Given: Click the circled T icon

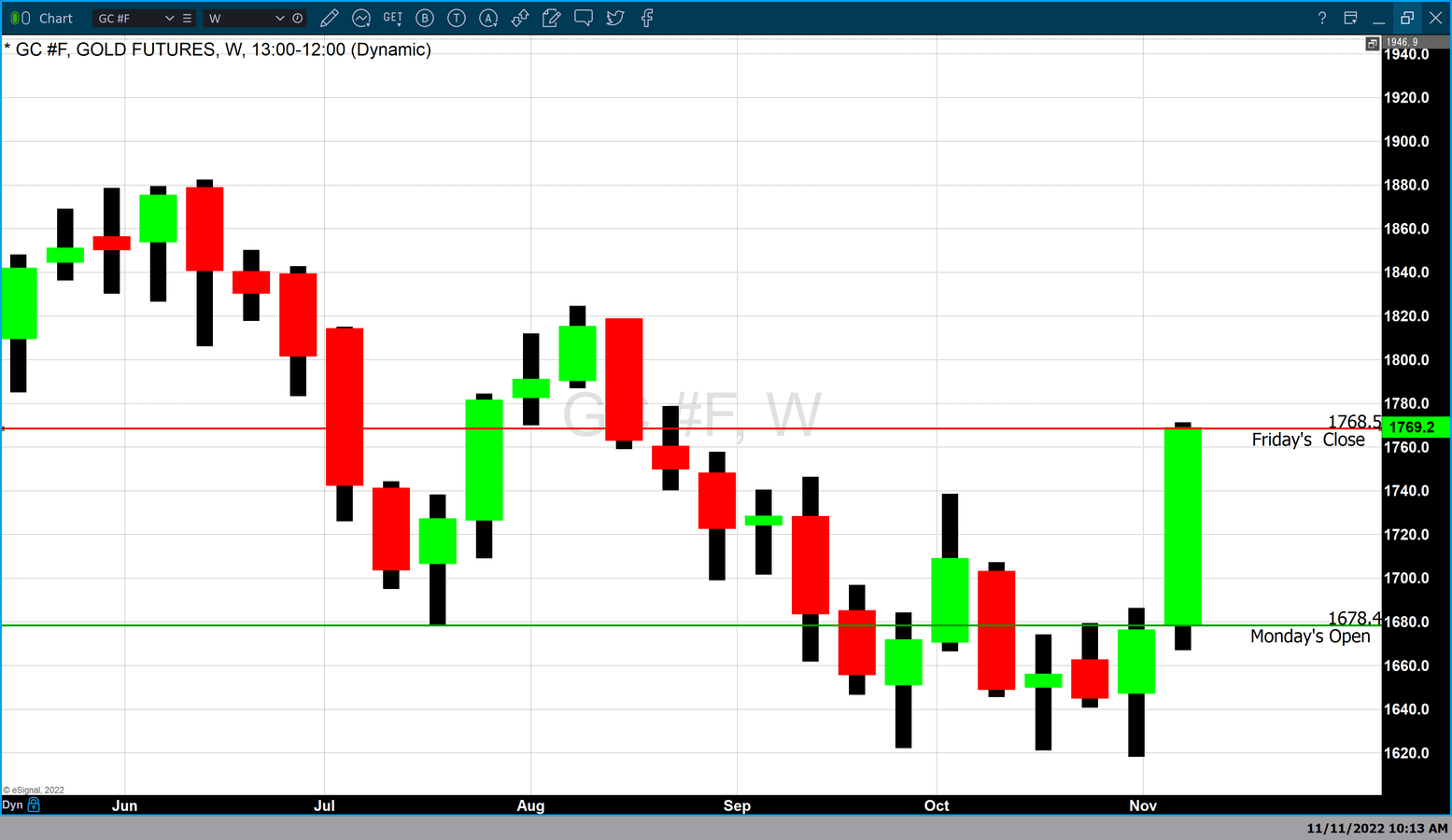Looking at the screenshot, I should click(x=457, y=18).
